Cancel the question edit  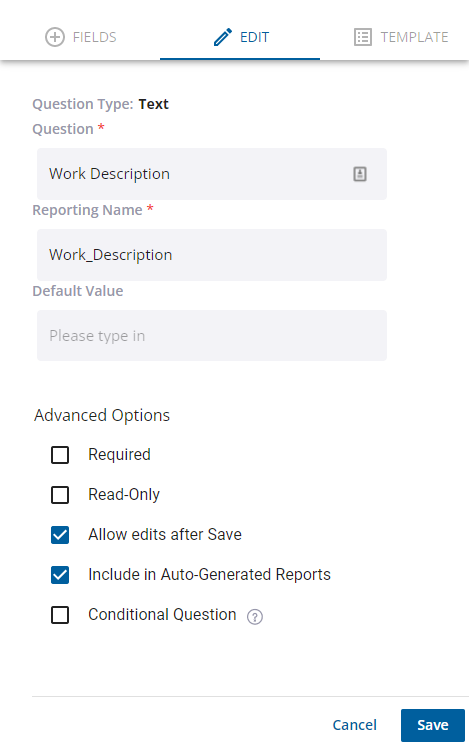coord(354,725)
